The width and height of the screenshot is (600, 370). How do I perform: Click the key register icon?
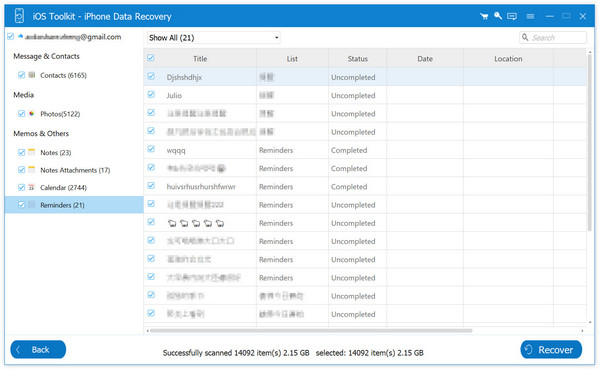point(498,16)
